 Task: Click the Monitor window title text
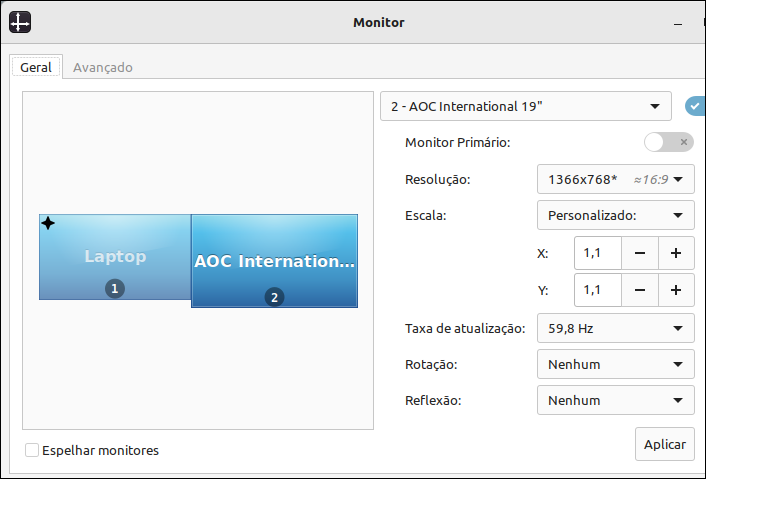point(379,23)
